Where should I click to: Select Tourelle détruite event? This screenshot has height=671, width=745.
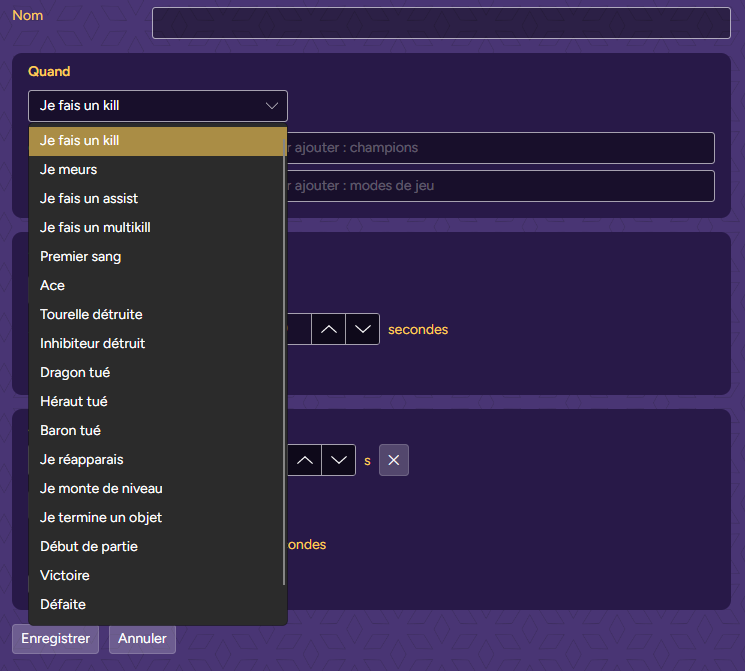[x=157, y=315]
